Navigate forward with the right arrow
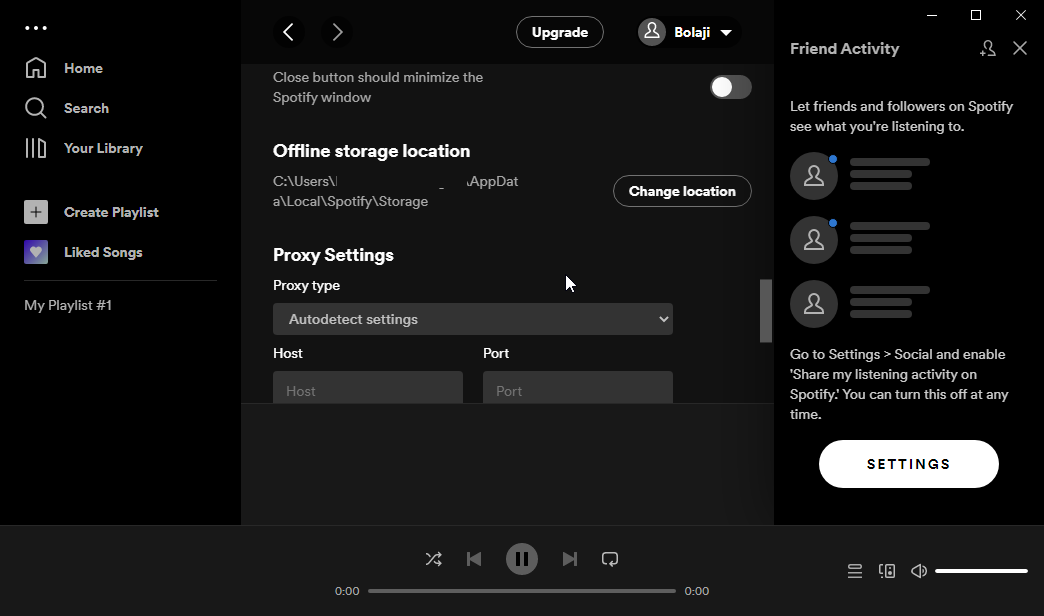Image resolution: width=1044 pixels, height=616 pixels. tap(337, 32)
